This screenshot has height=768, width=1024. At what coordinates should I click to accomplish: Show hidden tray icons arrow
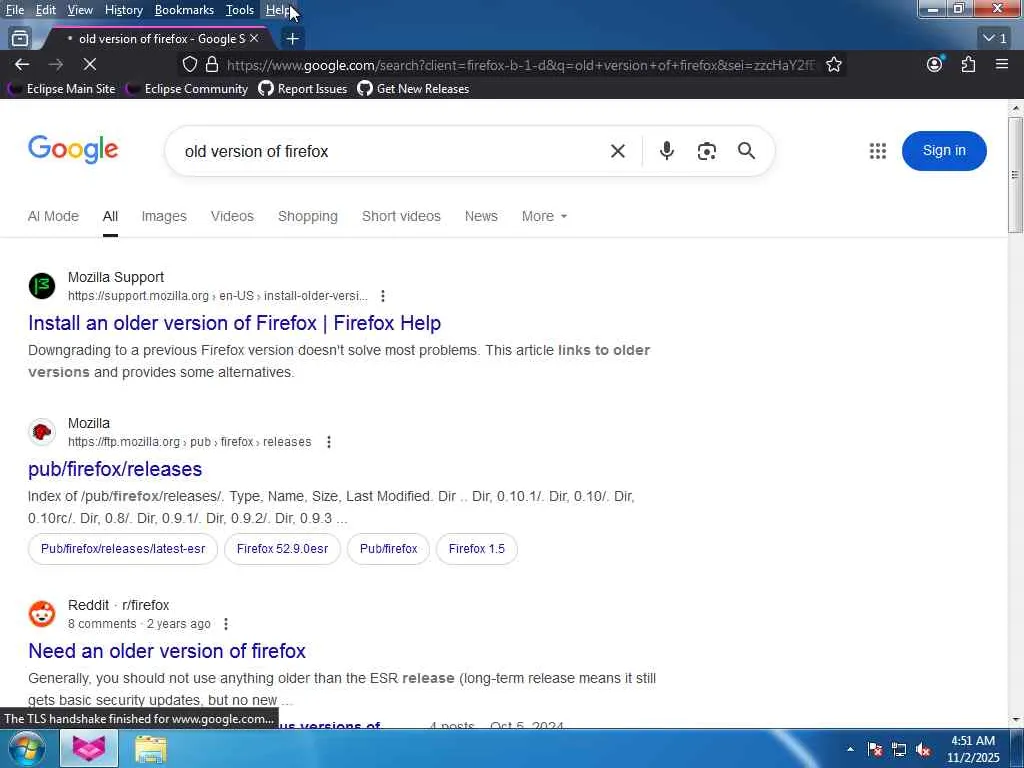pos(850,750)
